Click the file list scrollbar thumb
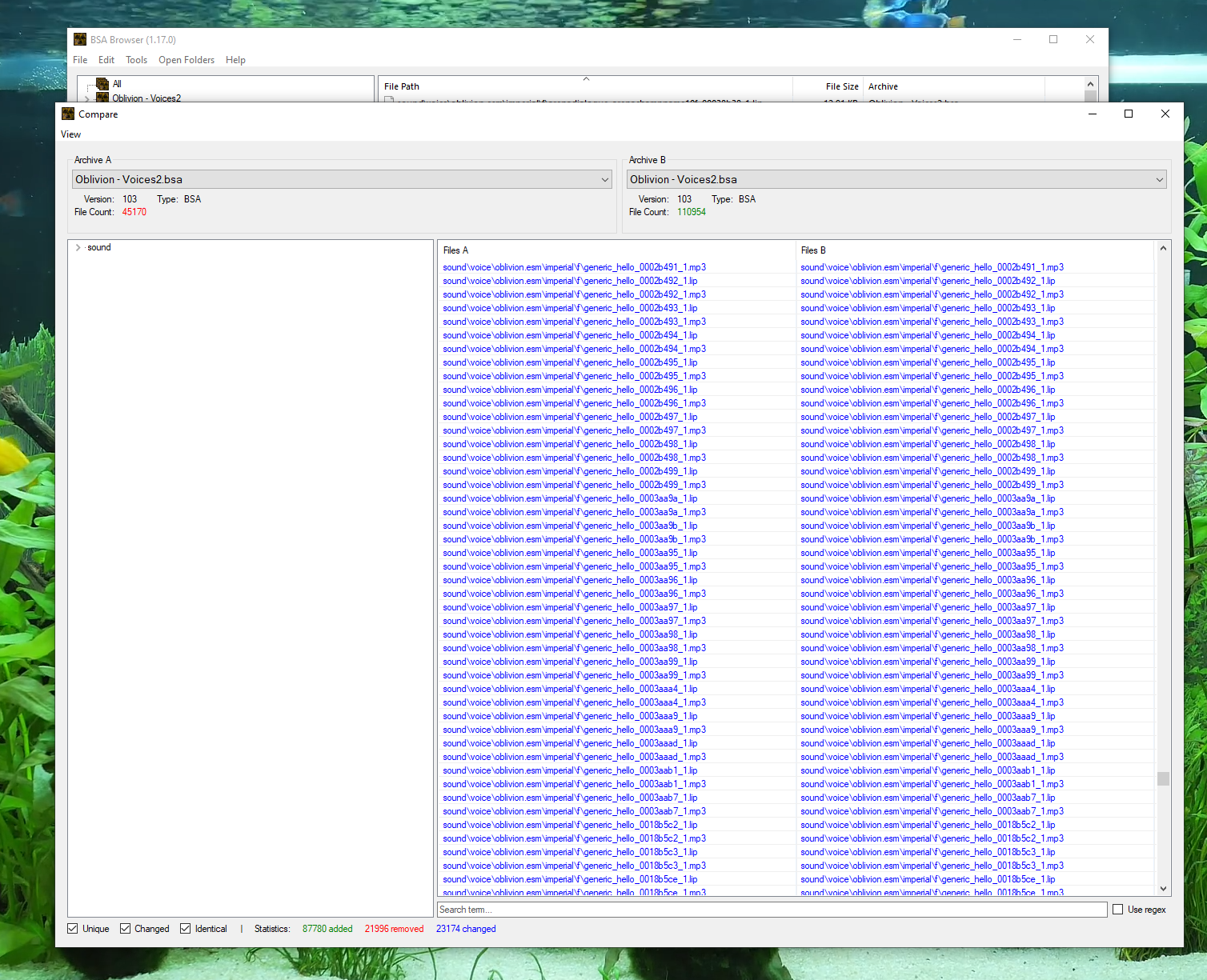The height and width of the screenshot is (980, 1207). pos(1163,778)
